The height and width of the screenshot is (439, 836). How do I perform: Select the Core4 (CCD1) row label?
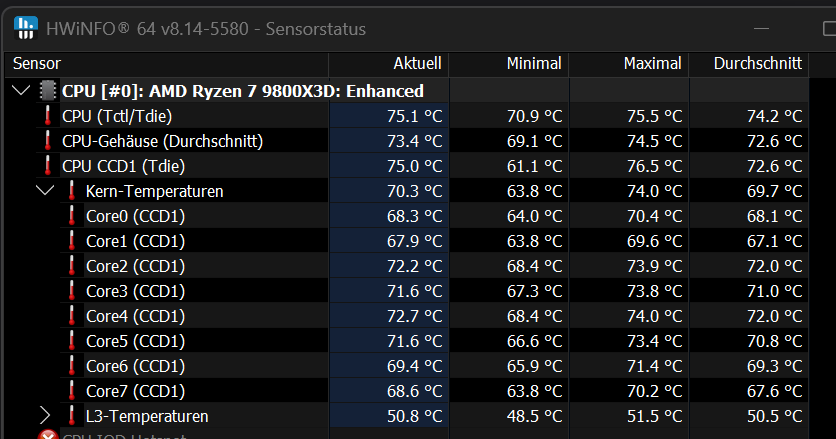point(135,317)
